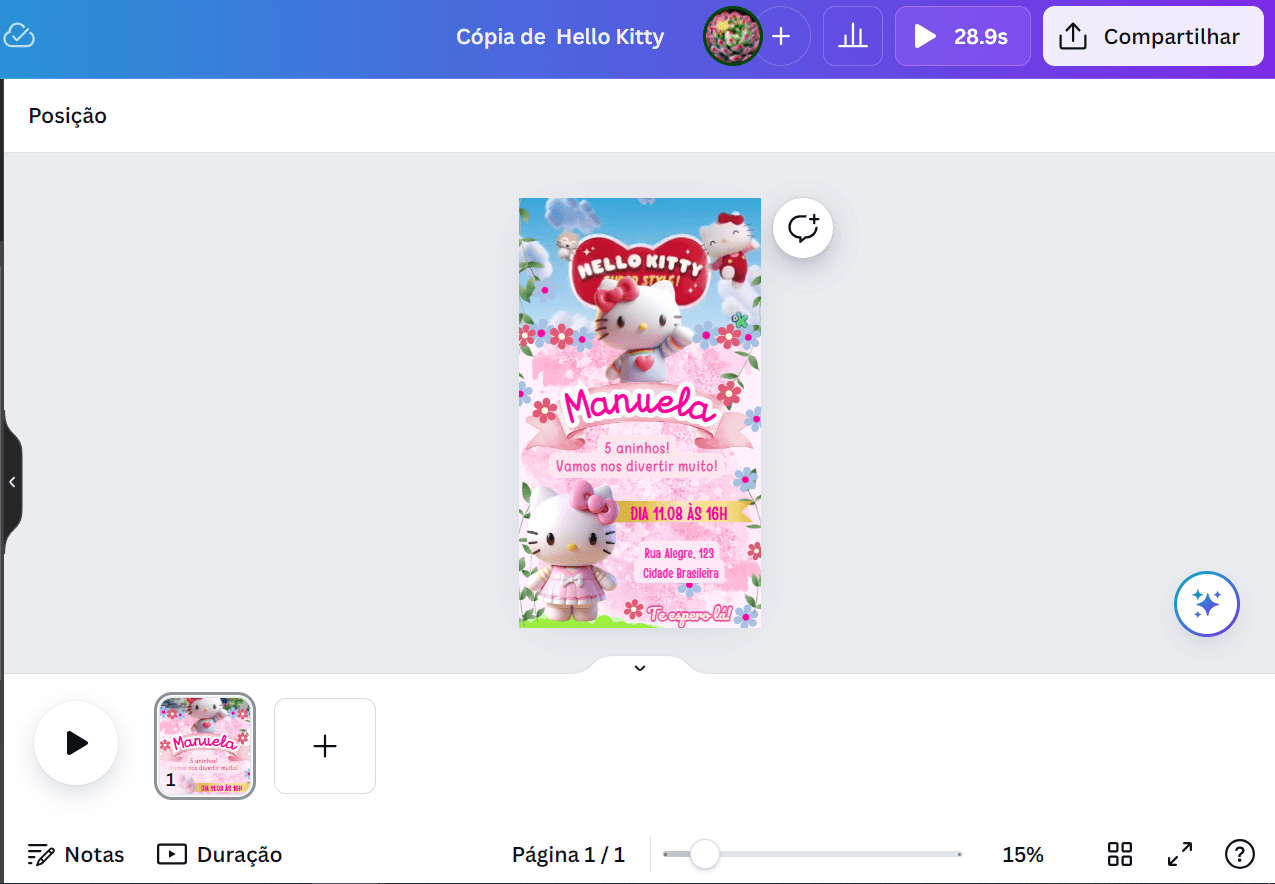
Task: Click the Cópia de Hello Kitty title
Action: point(560,36)
